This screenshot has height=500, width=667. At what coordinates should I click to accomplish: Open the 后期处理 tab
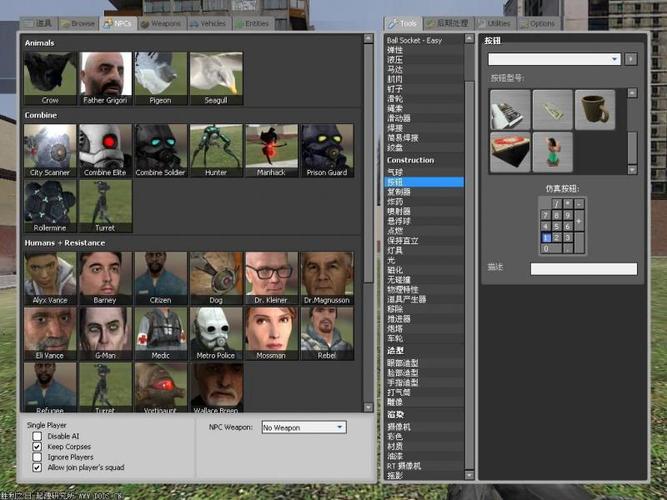(448, 23)
